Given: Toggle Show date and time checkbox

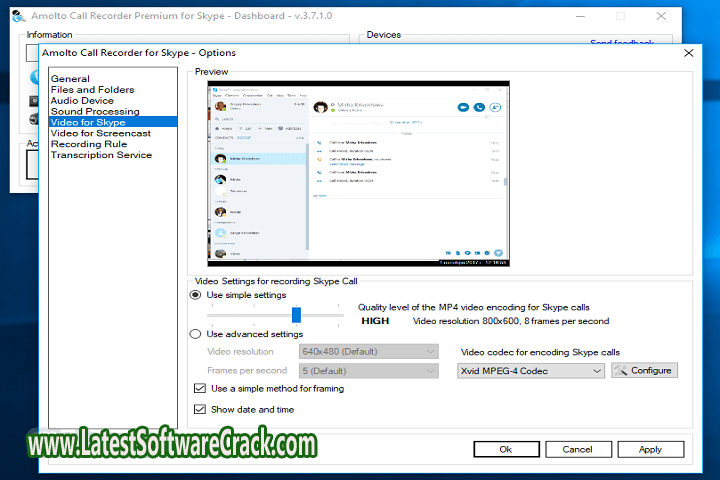Looking at the screenshot, I should [x=200, y=409].
